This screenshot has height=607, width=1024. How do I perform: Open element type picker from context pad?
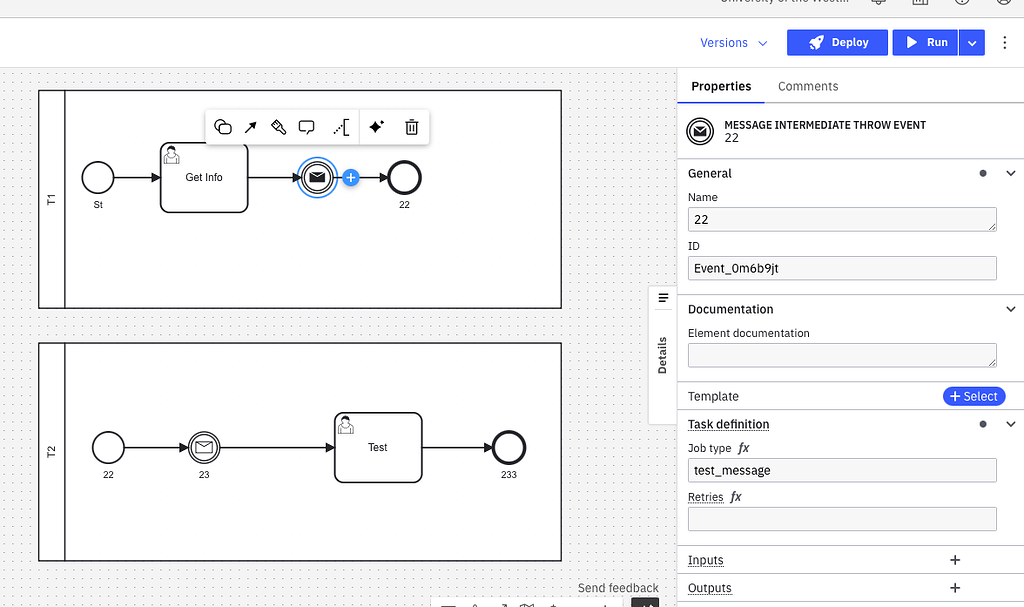point(223,127)
